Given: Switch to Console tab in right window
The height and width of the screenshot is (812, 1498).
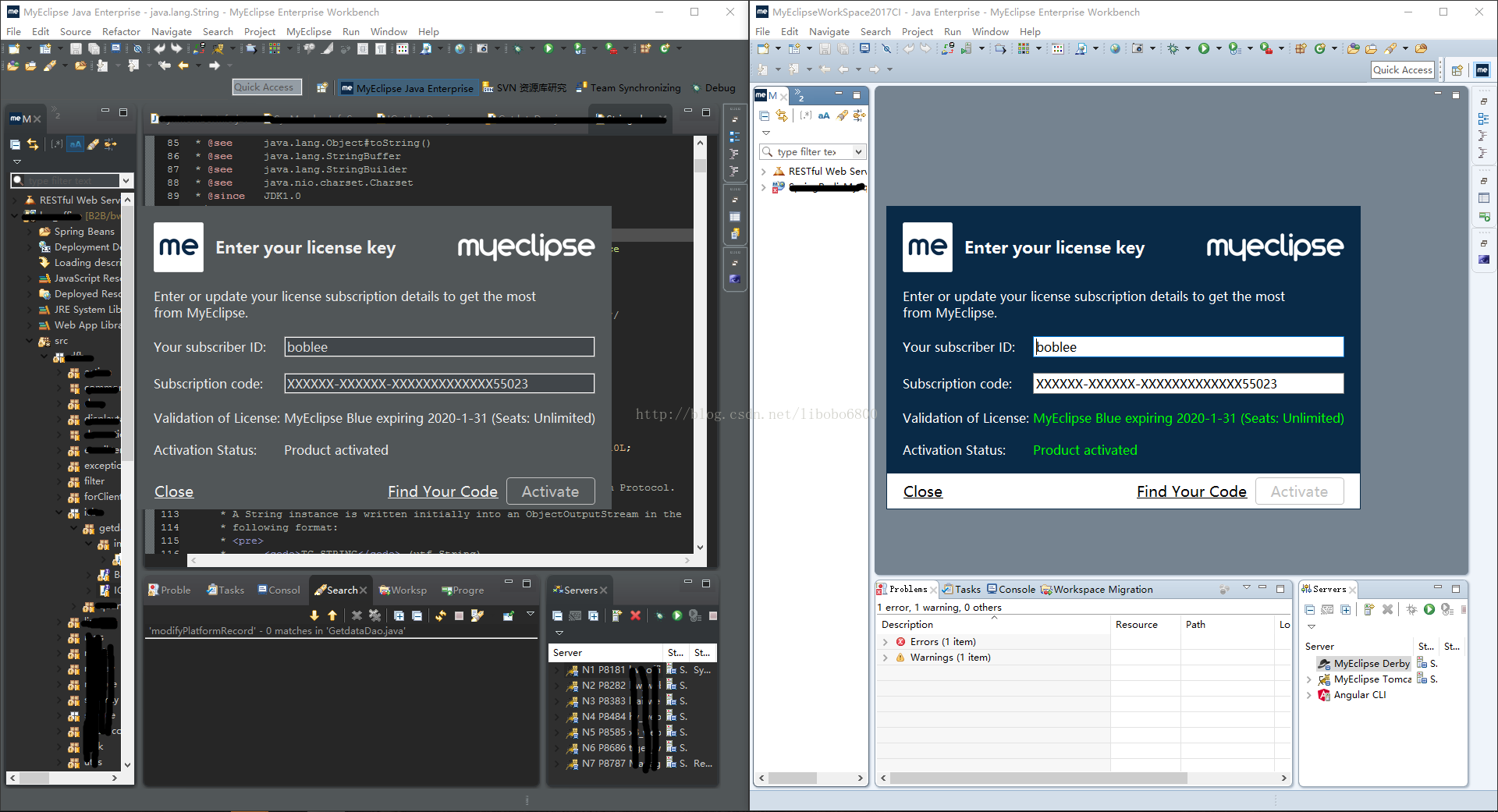Looking at the screenshot, I should (x=1011, y=590).
